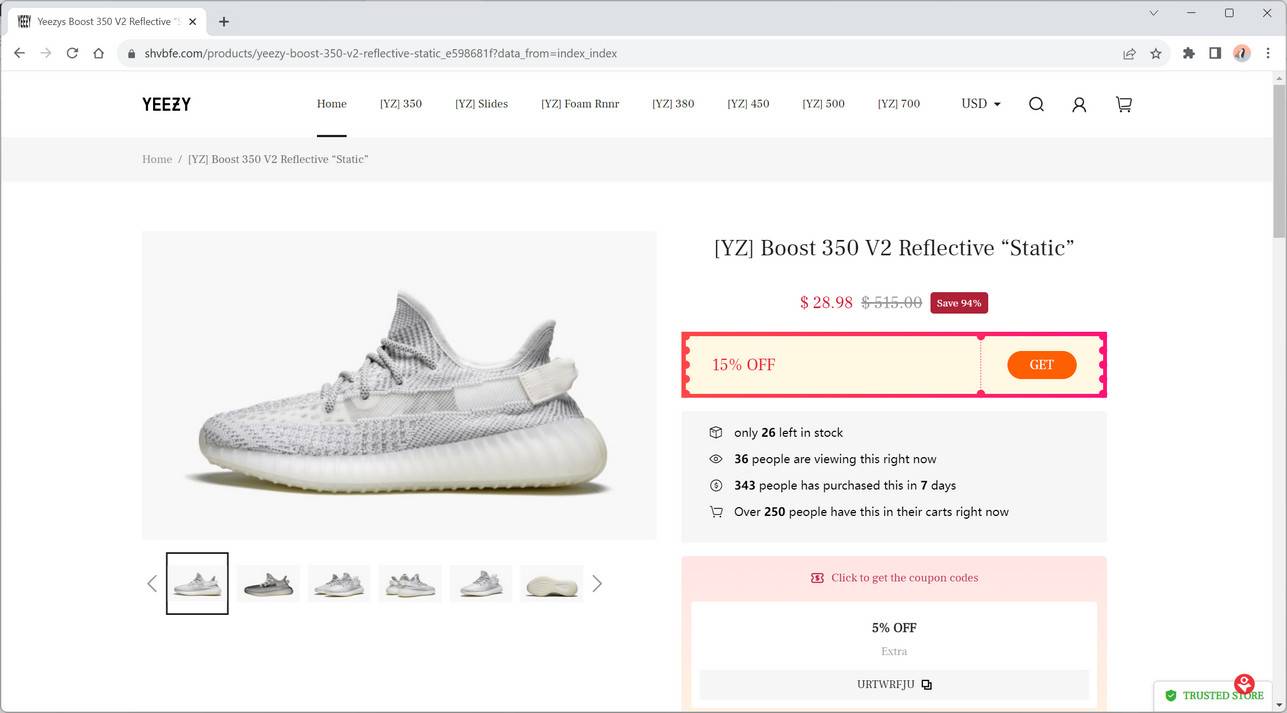Bookmark this page with star icon
Screen dimensions: 1287x713
tap(1156, 53)
